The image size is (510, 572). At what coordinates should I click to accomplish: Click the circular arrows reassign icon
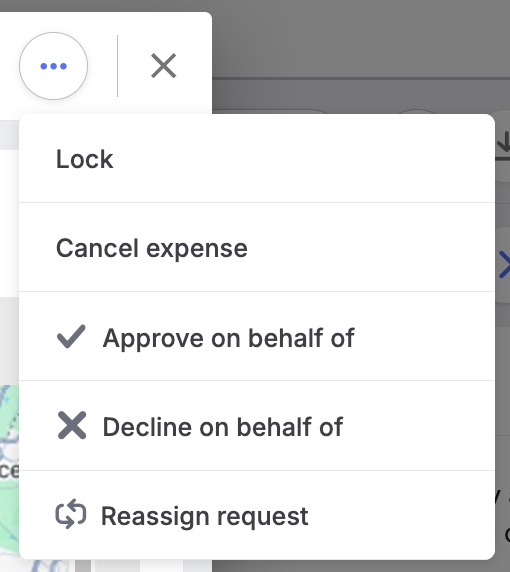coord(71,514)
